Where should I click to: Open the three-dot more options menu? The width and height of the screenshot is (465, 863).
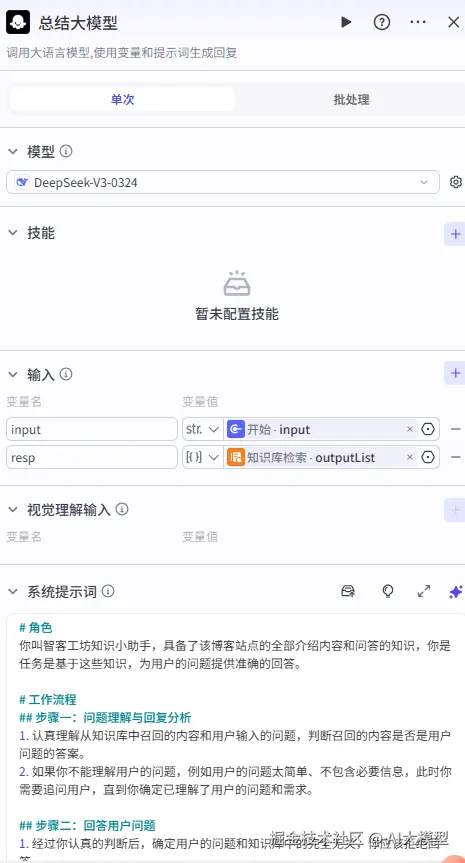(x=418, y=22)
